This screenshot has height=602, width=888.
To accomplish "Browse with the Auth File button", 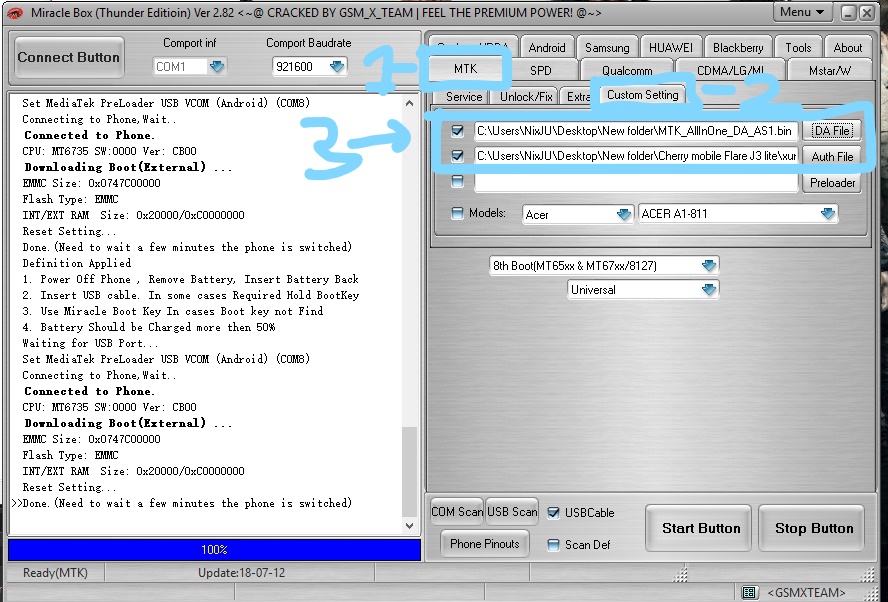I will (x=832, y=156).
